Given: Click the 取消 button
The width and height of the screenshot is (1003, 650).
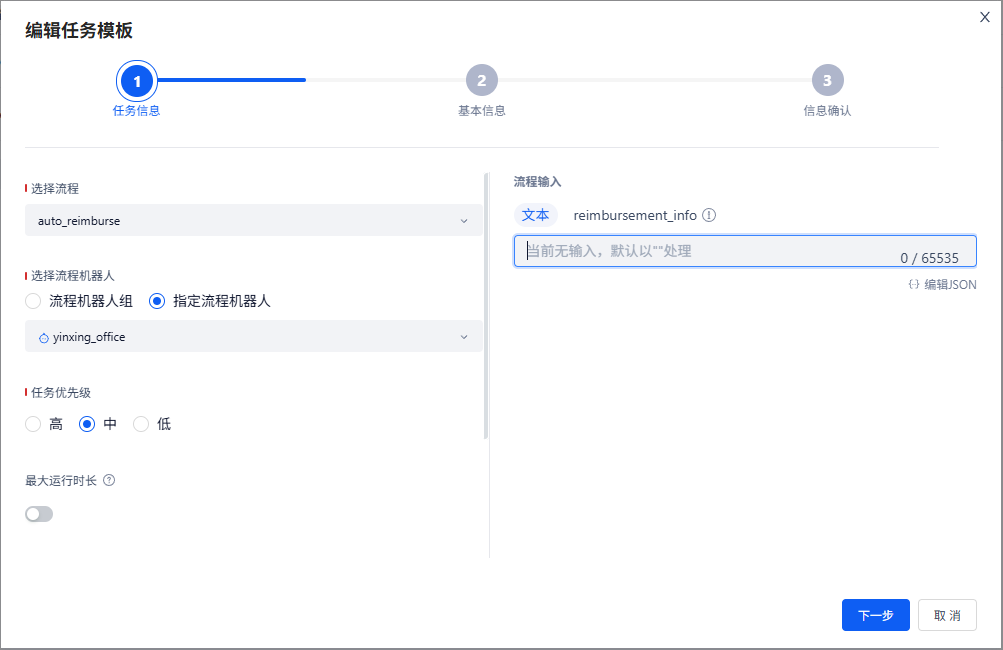Looking at the screenshot, I should 946,615.
